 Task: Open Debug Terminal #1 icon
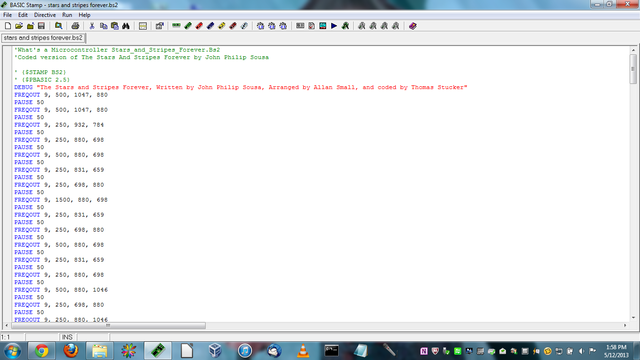pos(362,26)
